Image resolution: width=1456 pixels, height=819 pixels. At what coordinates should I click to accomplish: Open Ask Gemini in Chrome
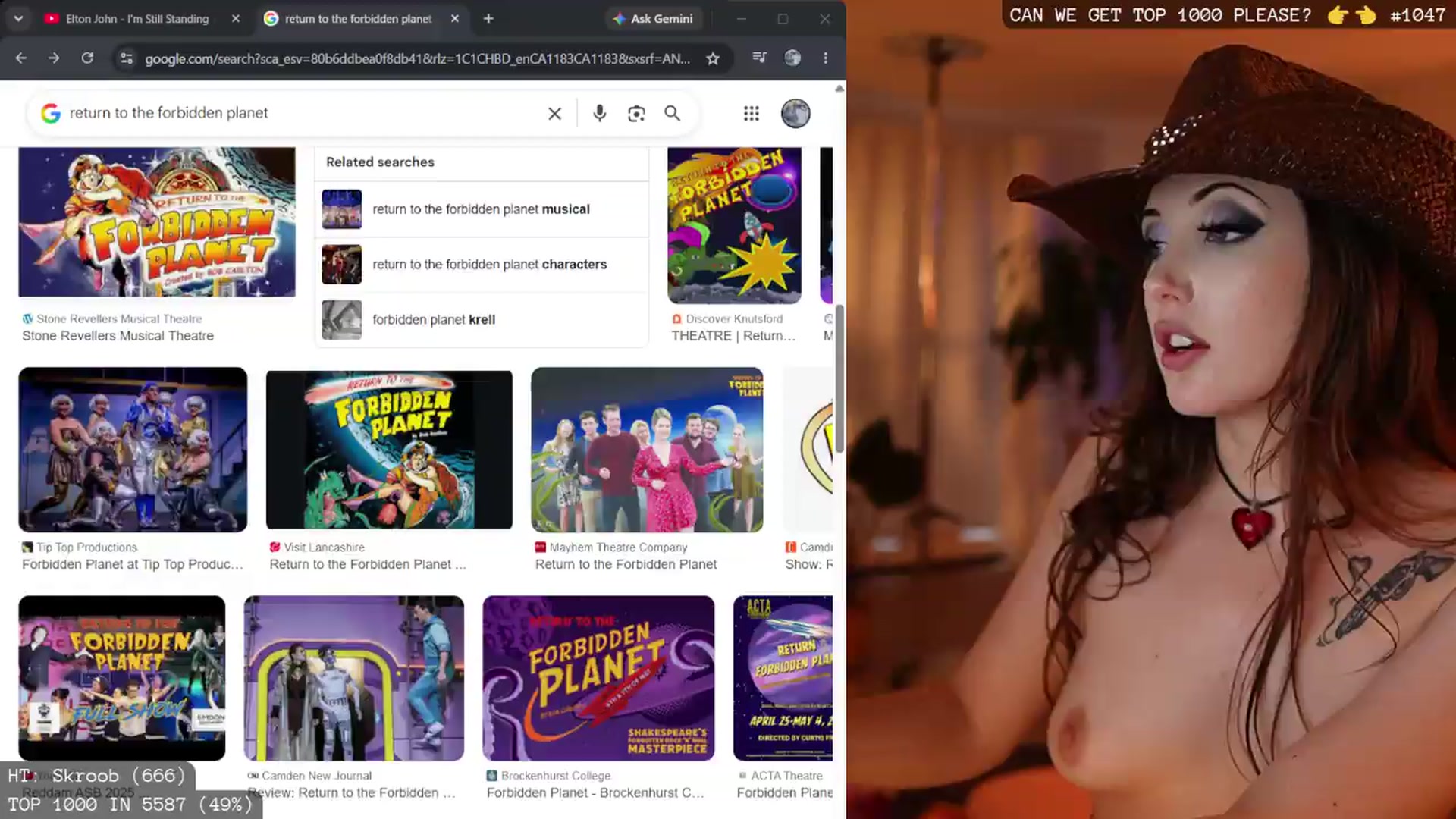(x=653, y=18)
